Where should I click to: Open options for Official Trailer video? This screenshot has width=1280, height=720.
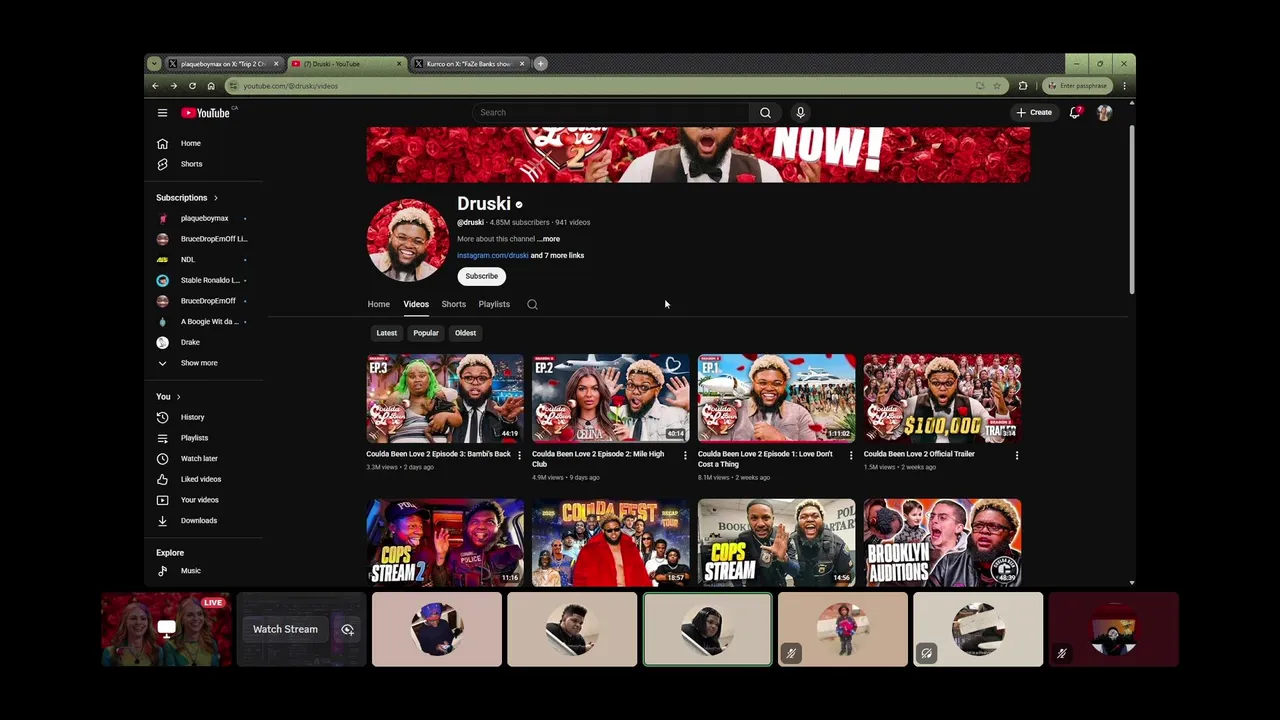click(x=1017, y=455)
